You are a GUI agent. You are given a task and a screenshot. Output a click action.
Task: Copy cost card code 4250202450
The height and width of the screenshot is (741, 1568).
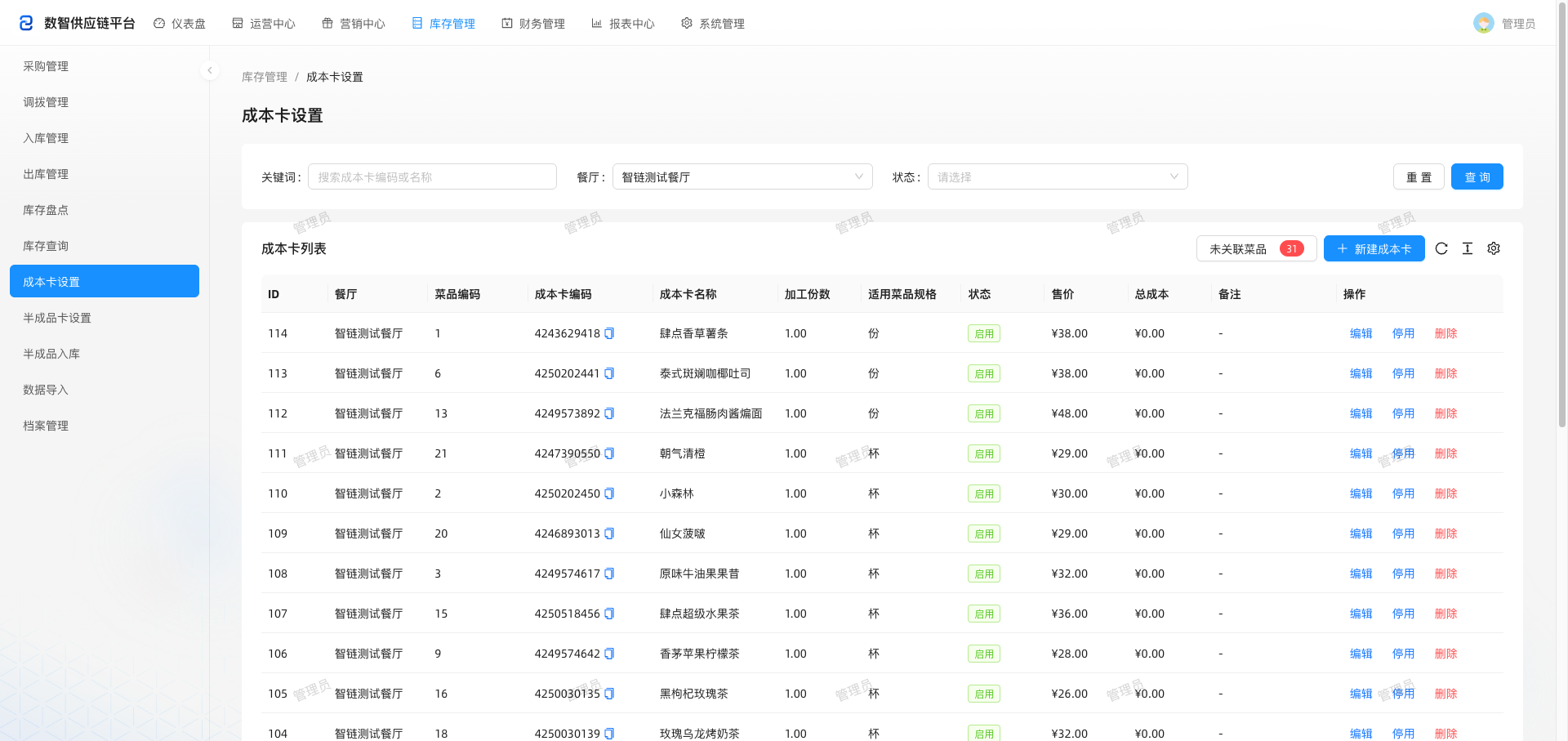[609, 493]
